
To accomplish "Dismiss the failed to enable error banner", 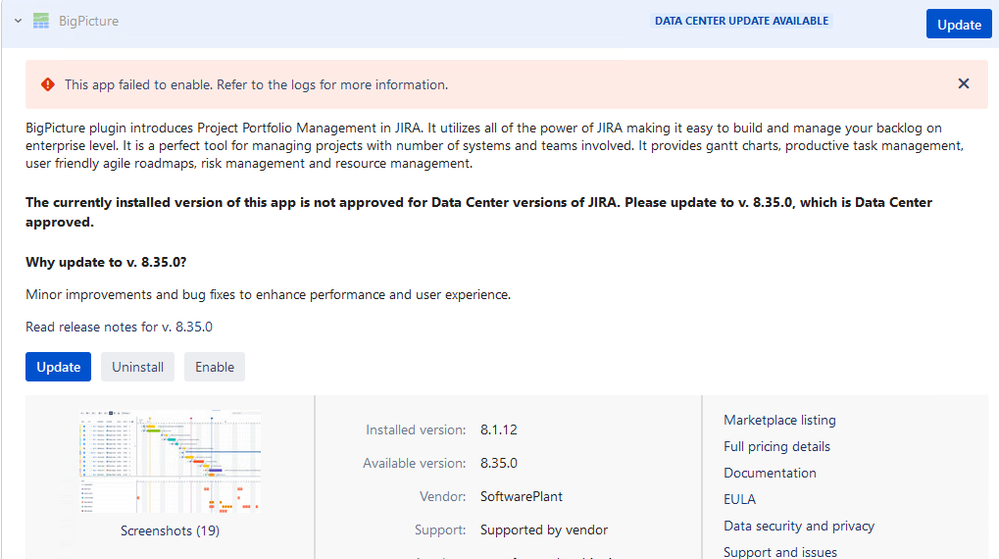I will pyautogui.click(x=963, y=83).
